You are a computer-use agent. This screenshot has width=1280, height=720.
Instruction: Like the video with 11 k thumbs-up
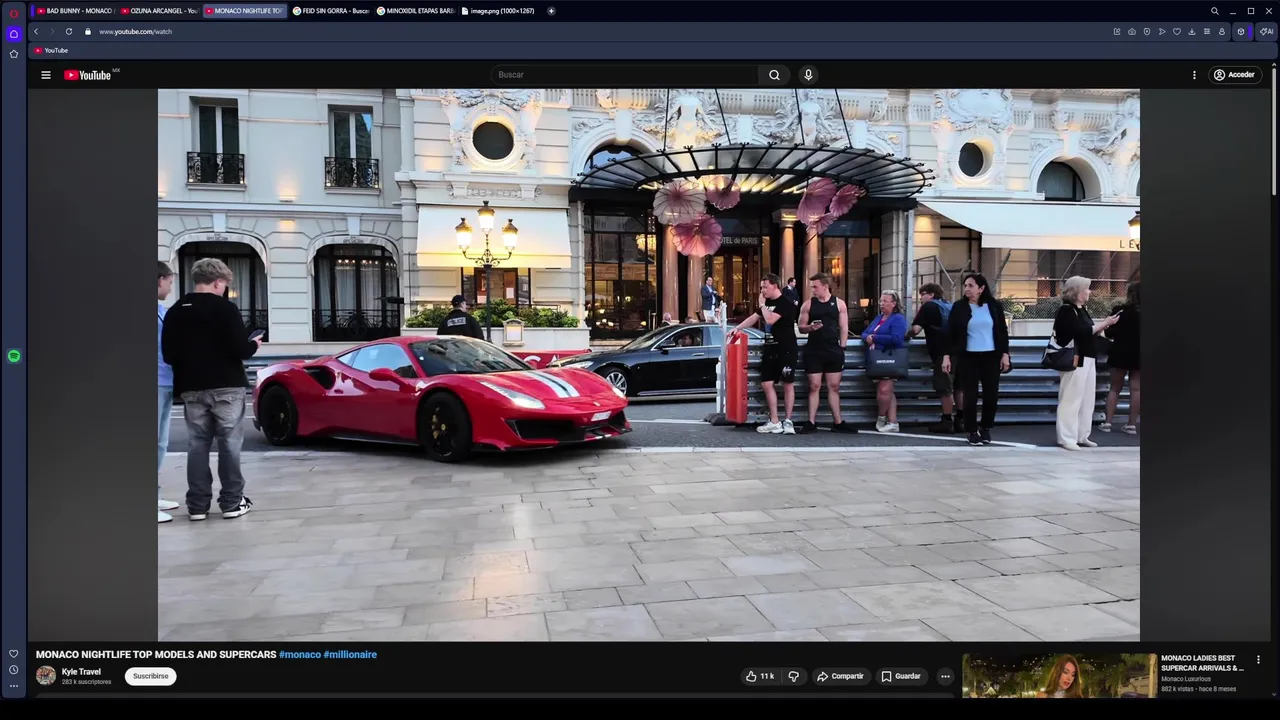760,676
